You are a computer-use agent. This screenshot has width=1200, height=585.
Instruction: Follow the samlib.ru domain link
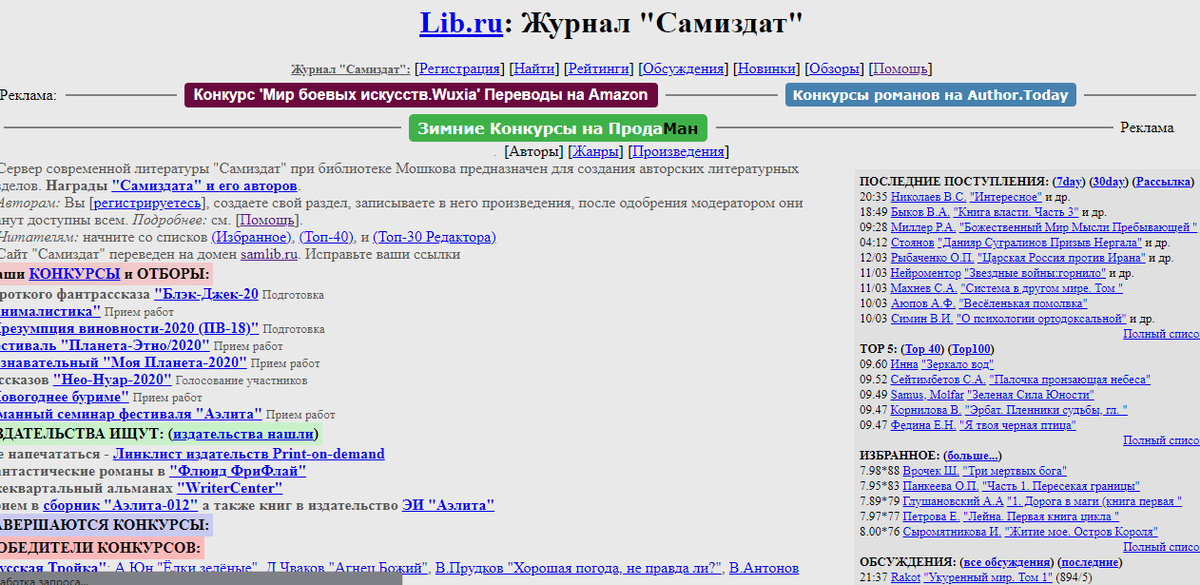point(269,254)
